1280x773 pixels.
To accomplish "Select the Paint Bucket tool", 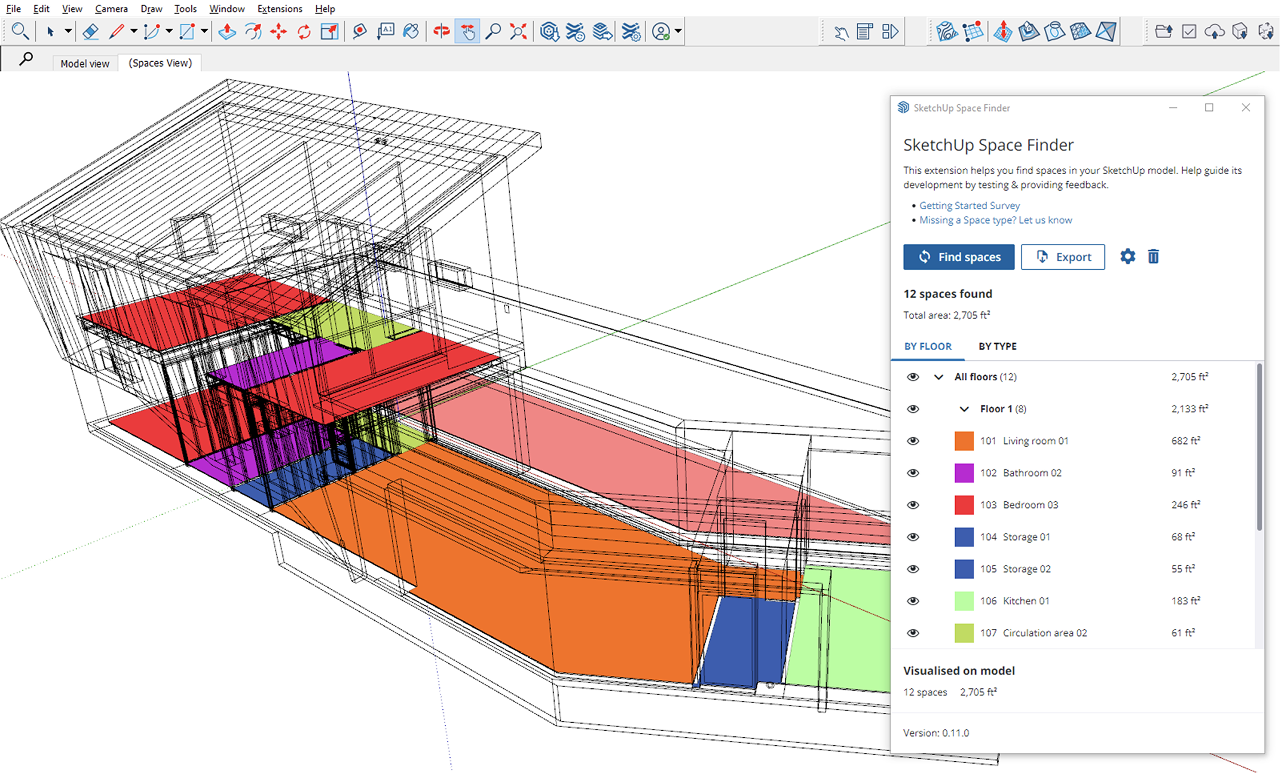I will pyautogui.click(x=411, y=31).
